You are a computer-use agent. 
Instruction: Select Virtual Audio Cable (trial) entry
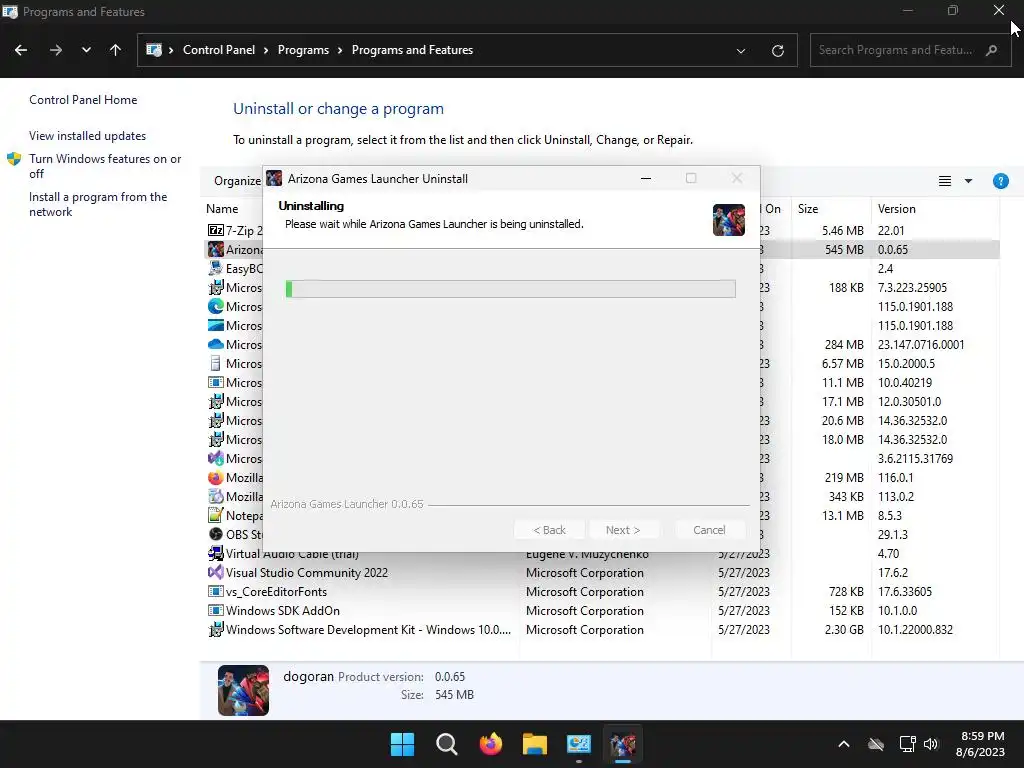click(293, 554)
